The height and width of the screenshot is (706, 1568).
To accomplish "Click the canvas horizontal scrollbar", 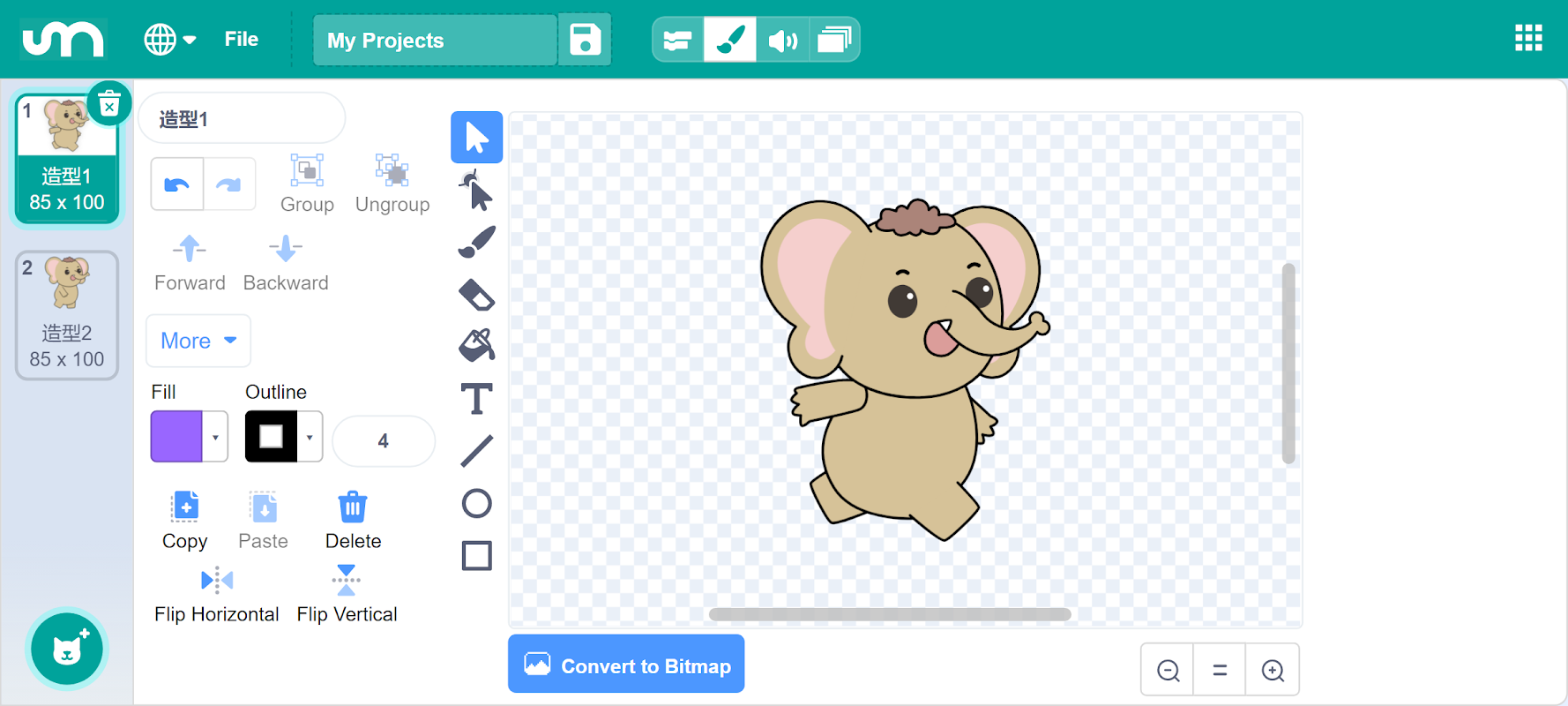I will [890, 614].
